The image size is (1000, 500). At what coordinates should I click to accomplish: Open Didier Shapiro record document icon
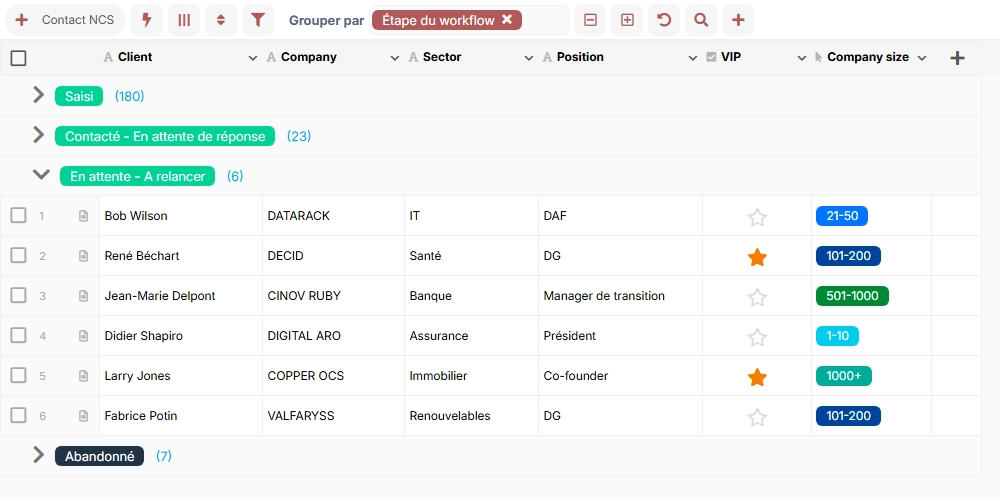pos(84,335)
